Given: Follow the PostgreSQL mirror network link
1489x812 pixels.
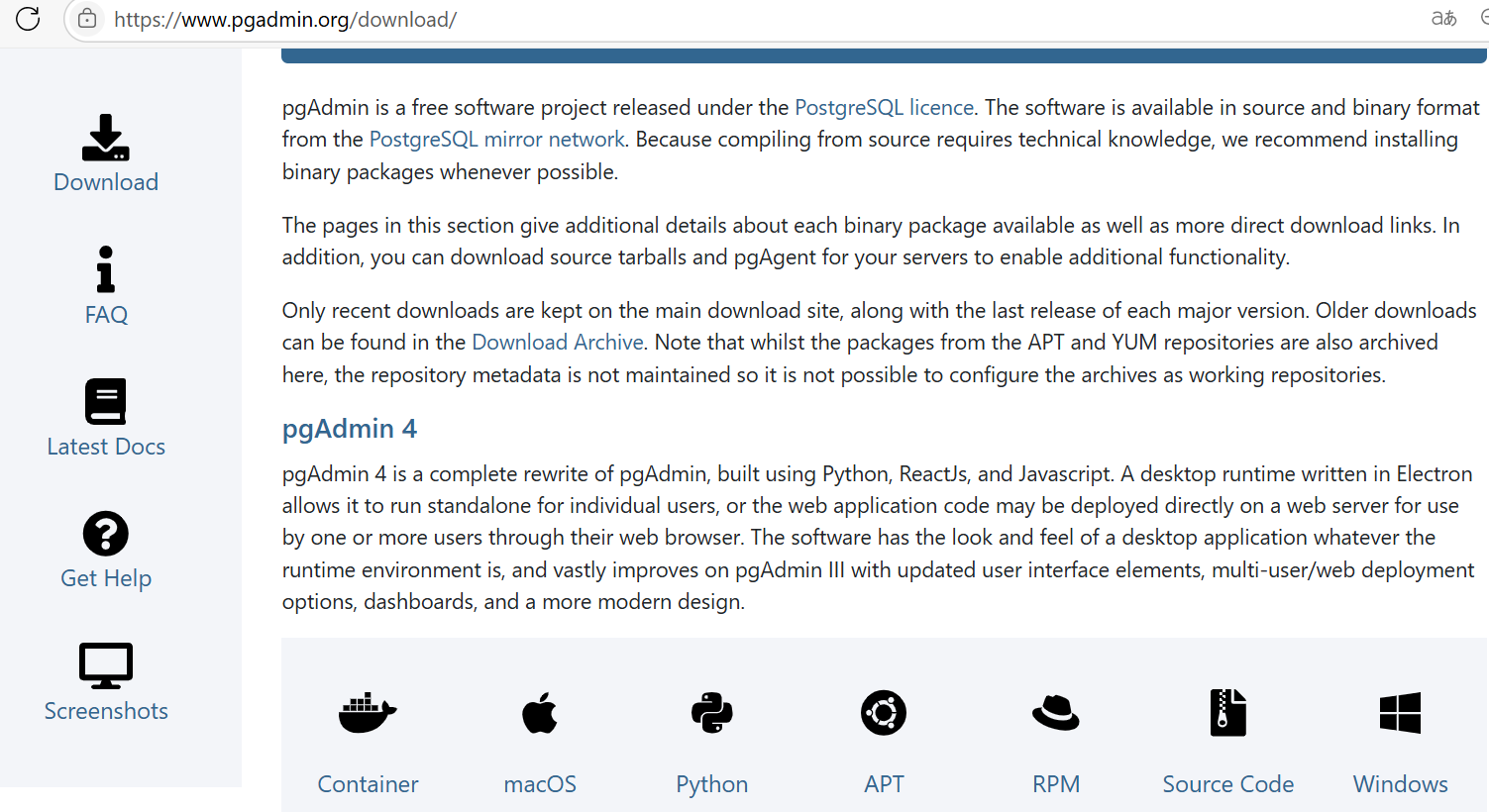Looking at the screenshot, I should [x=497, y=140].
